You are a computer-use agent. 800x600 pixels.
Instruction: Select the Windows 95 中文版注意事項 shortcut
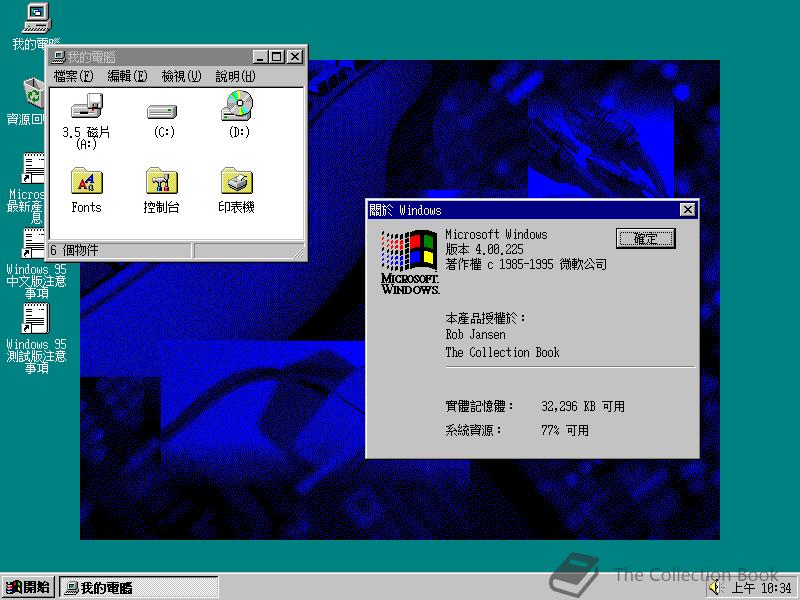[36, 243]
